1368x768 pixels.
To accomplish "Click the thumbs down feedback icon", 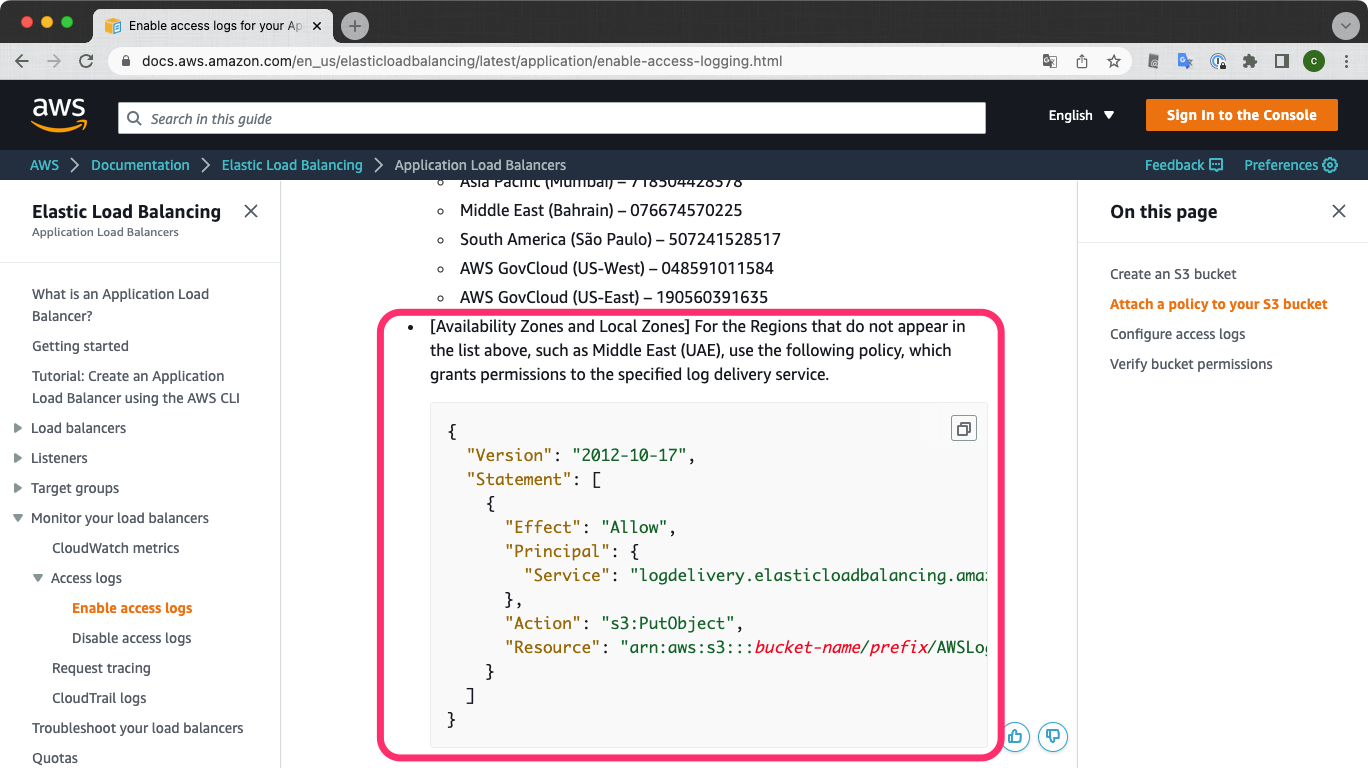I will click(x=1052, y=737).
